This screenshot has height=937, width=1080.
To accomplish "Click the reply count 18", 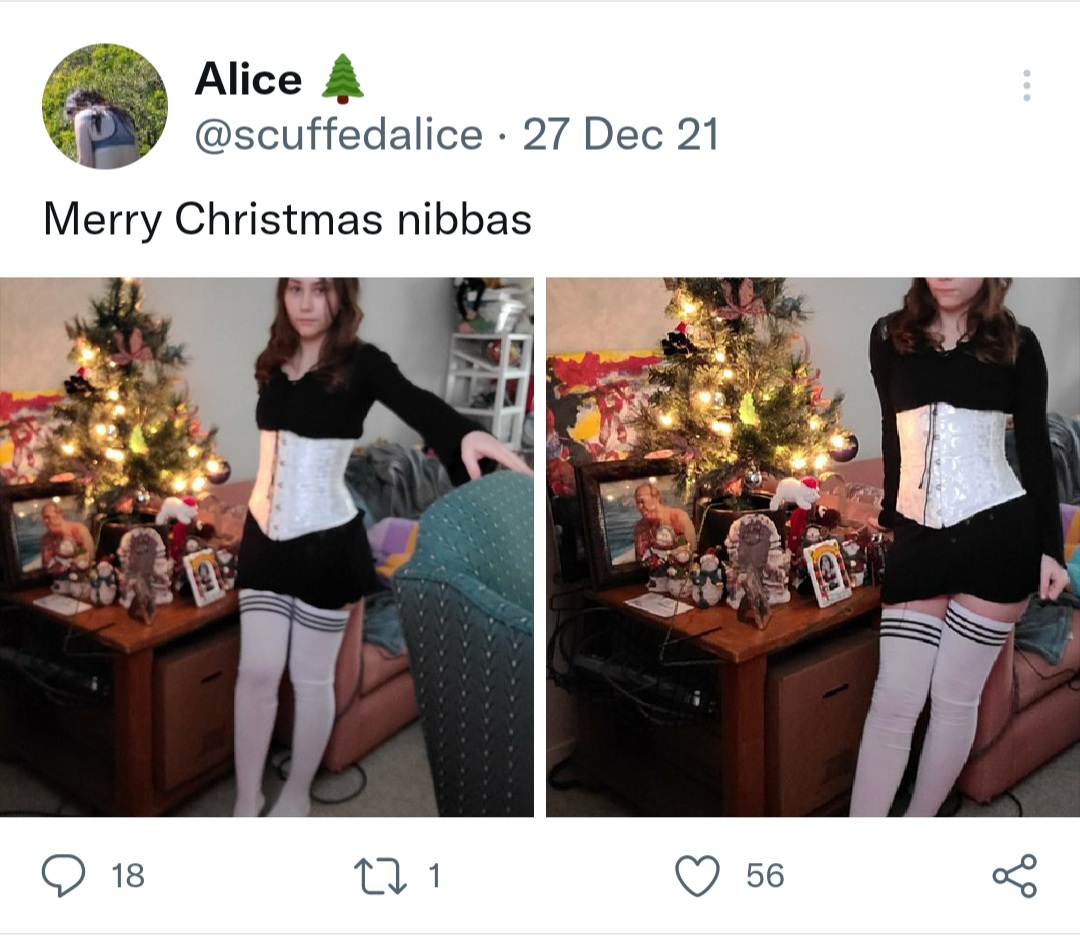I will pyautogui.click(x=128, y=876).
